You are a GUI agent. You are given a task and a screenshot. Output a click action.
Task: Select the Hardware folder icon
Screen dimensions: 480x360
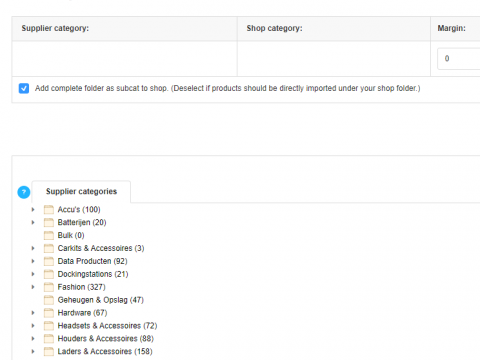pos(49,313)
